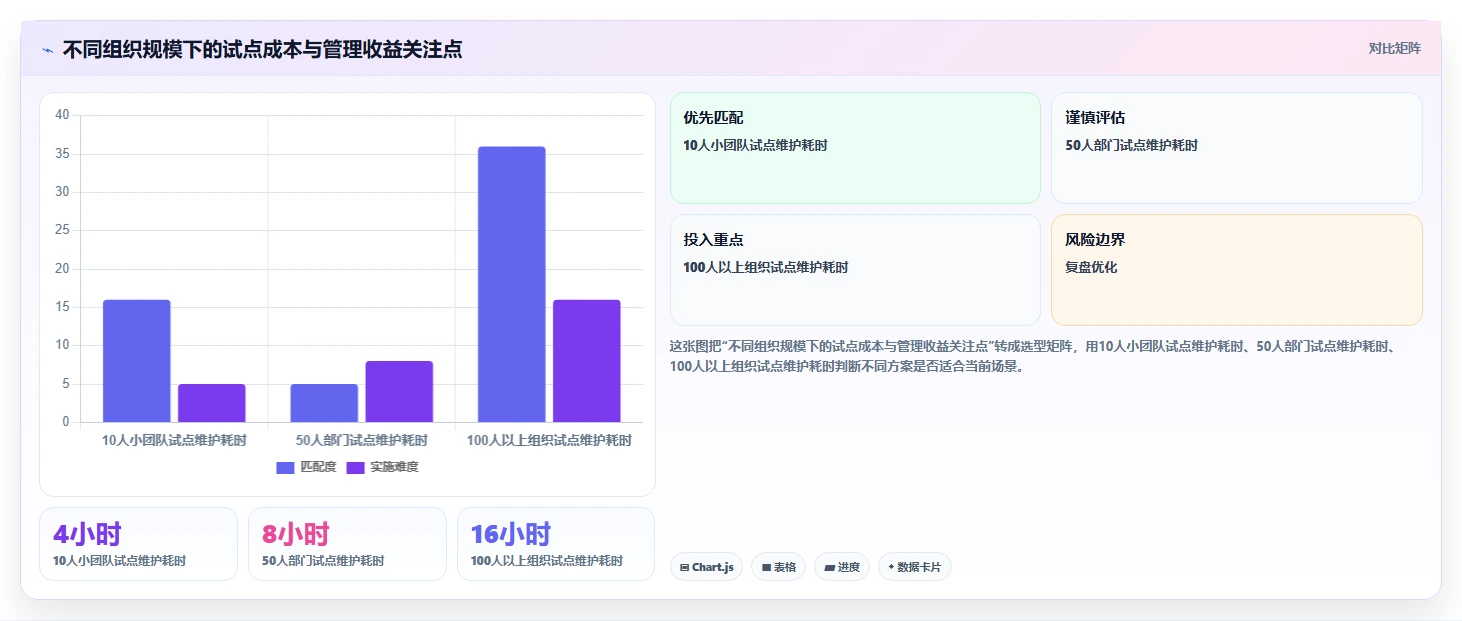This screenshot has width=1462, height=621.
Task: Click the Chart.js chip icon
Action: coord(684,567)
